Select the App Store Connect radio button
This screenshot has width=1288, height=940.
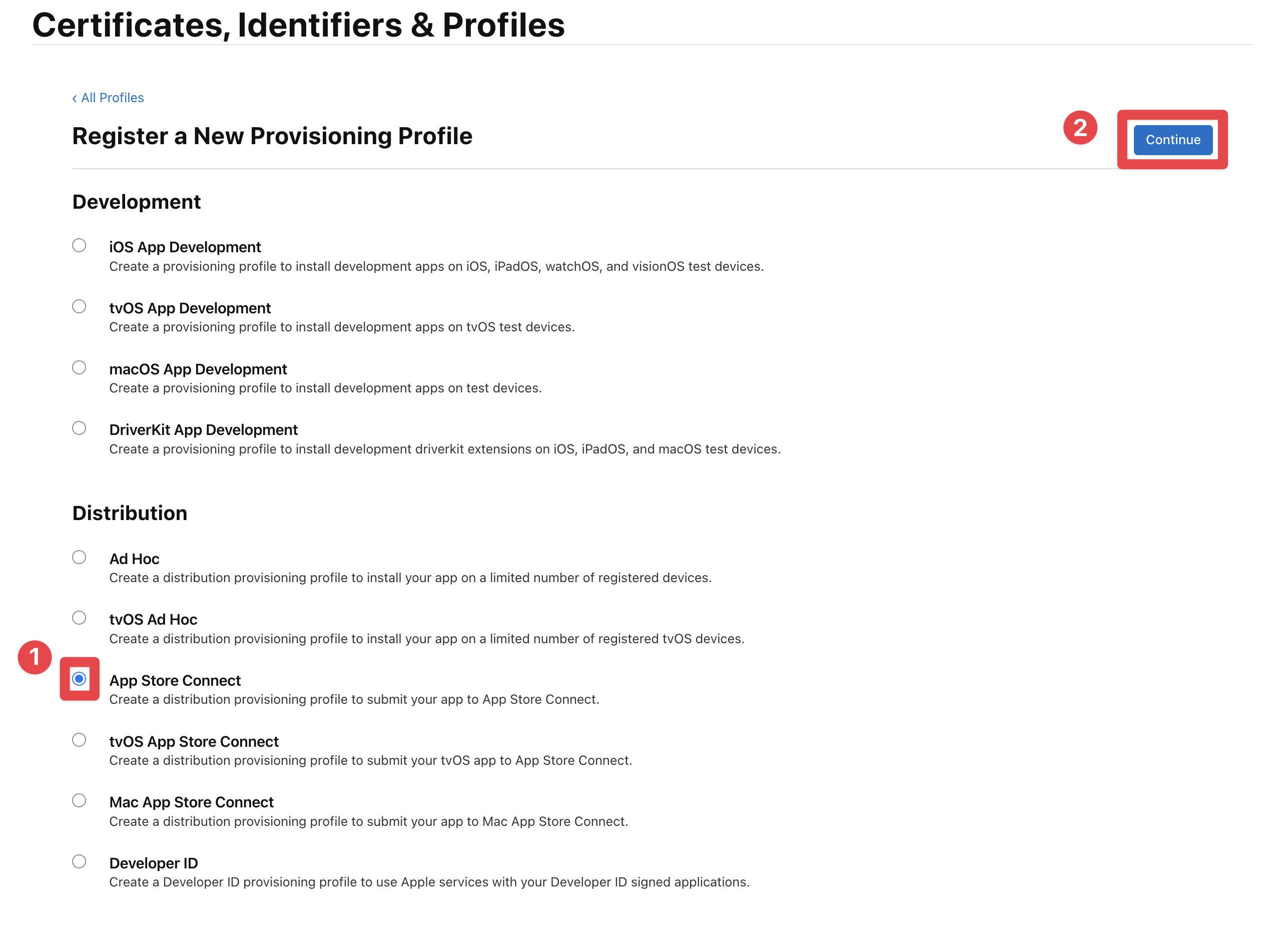(80, 679)
